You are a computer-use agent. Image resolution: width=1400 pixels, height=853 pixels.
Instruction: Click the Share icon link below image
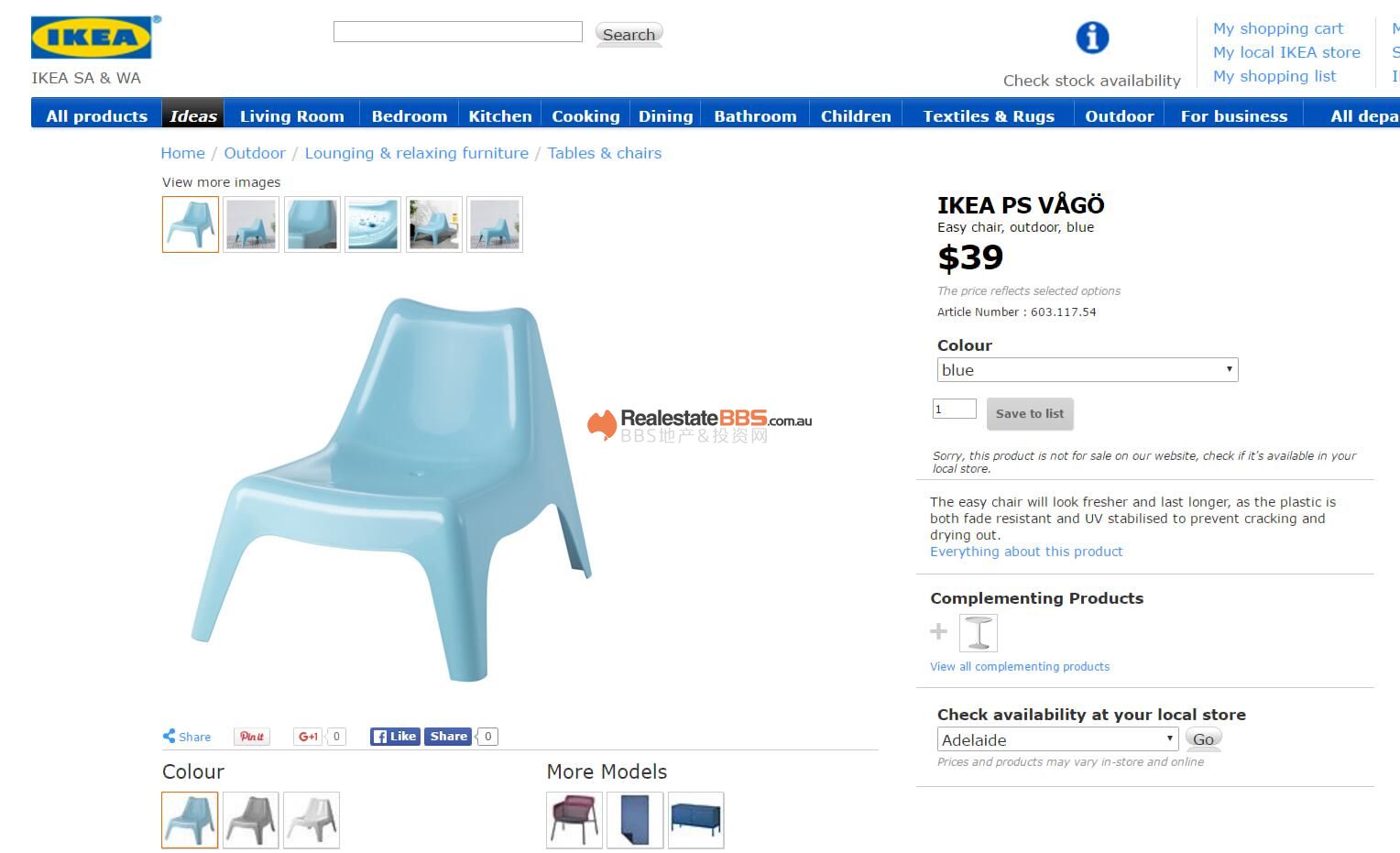pyautogui.click(x=187, y=737)
